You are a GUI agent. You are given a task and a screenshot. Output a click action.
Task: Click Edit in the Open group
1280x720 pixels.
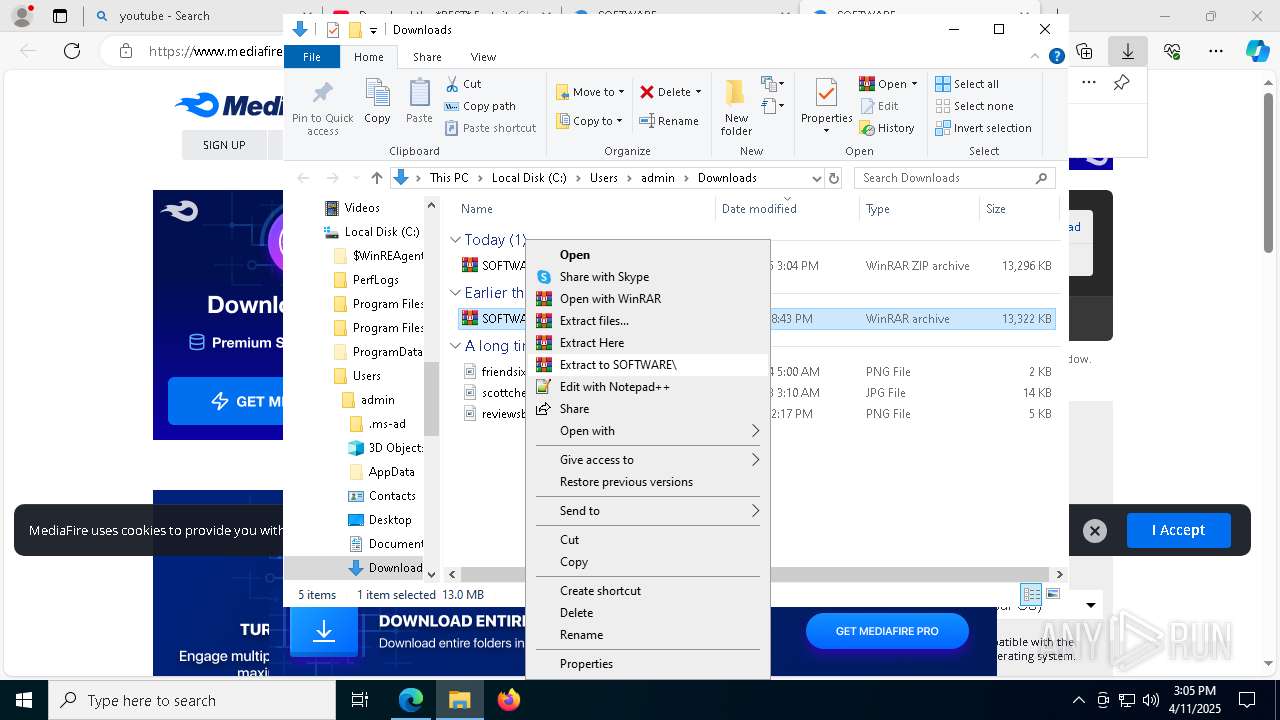(879, 106)
